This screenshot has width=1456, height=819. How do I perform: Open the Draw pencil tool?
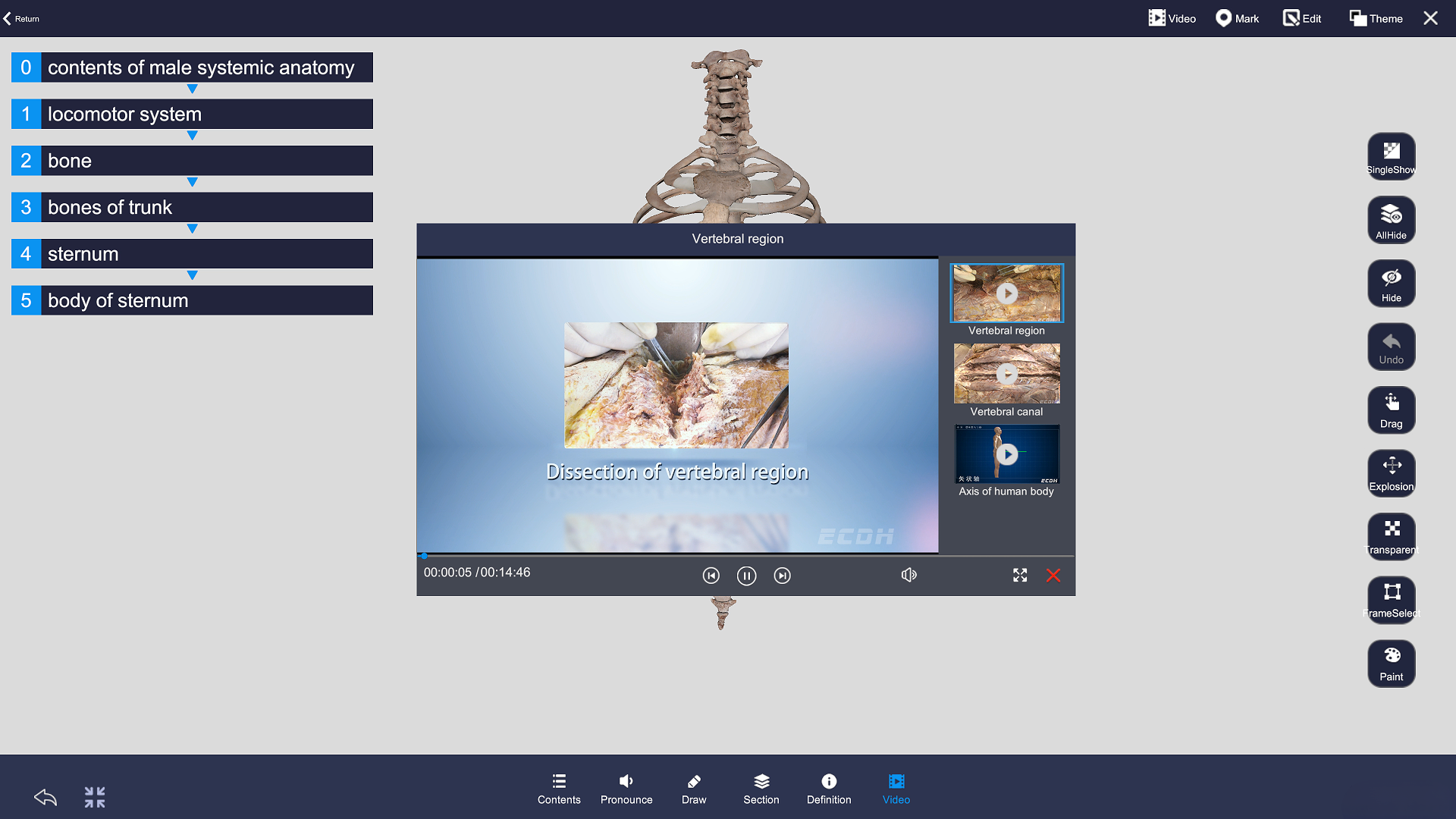[x=693, y=789]
